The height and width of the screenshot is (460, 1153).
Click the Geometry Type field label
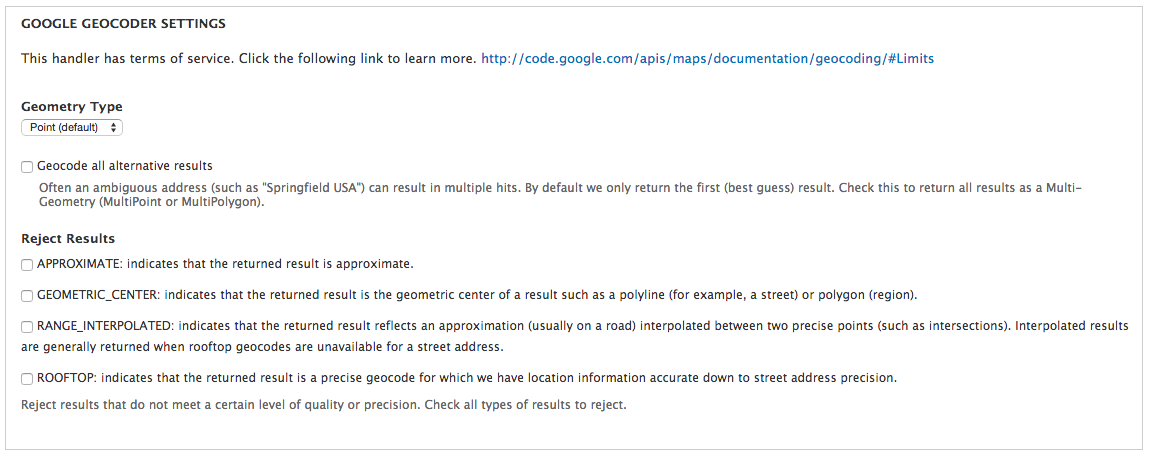point(72,107)
